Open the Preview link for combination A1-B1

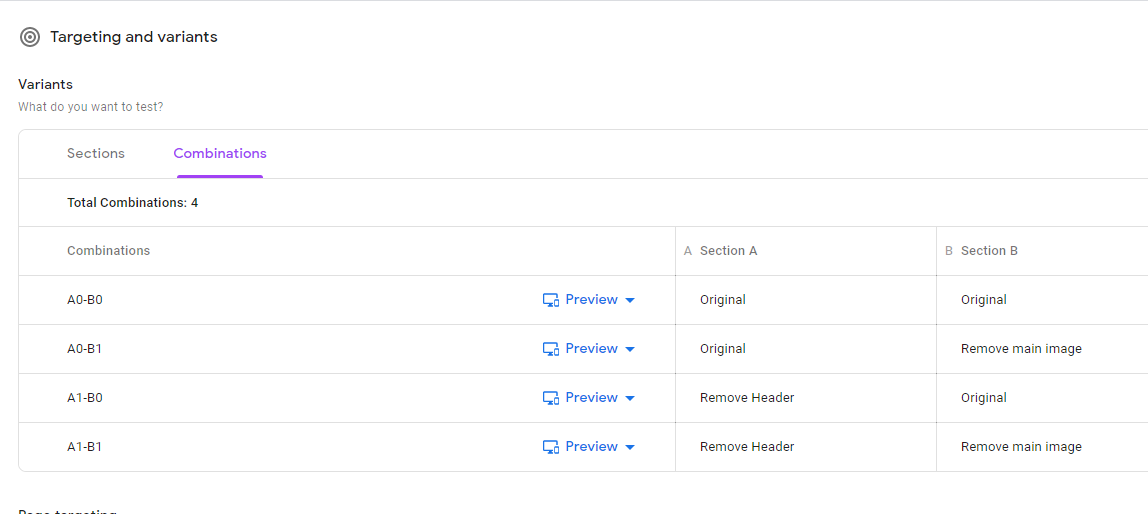coord(592,447)
